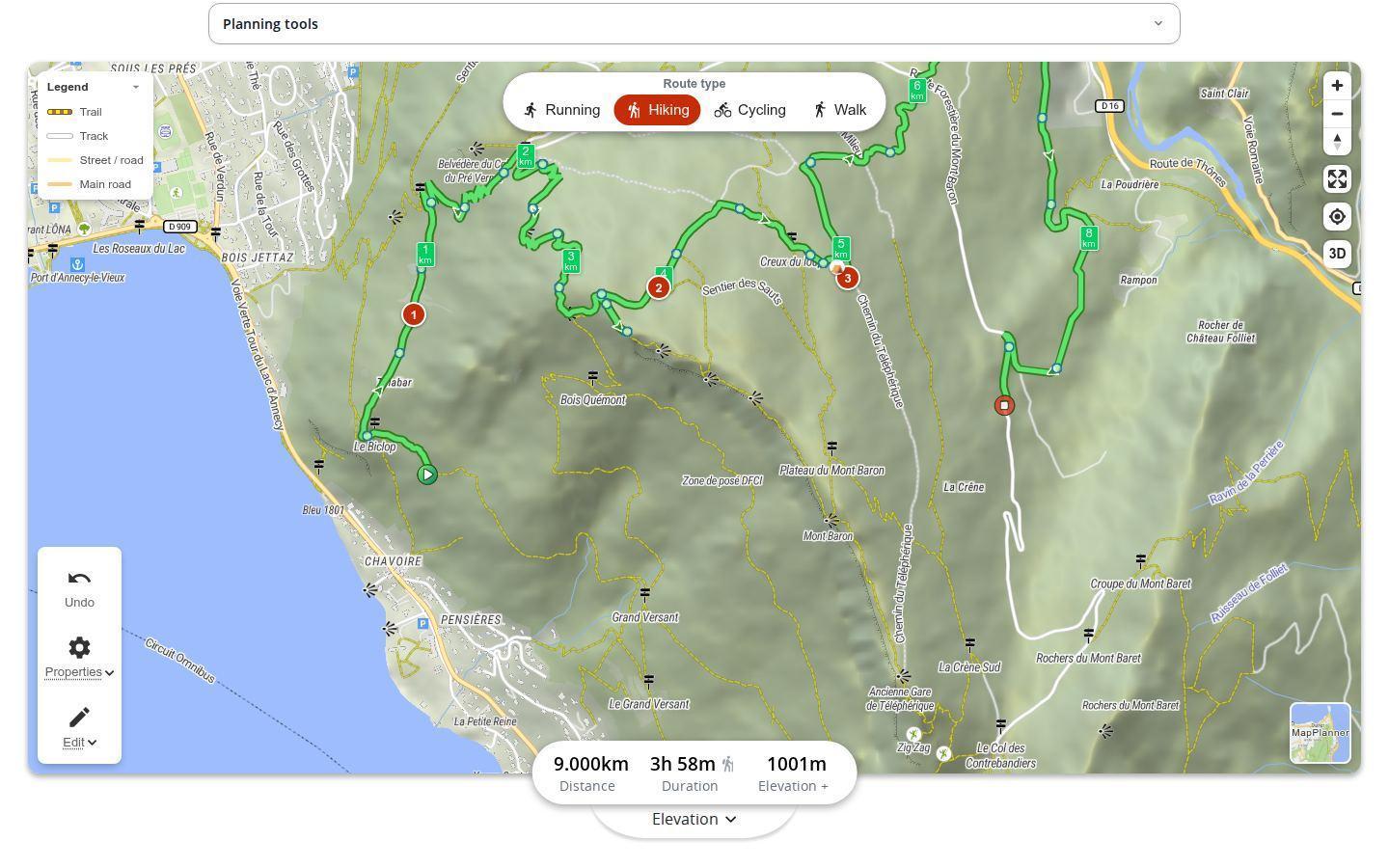This screenshot has height=868, width=1389.
Task: Click the signpost icon above Grand Versant
Action: coord(645,594)
